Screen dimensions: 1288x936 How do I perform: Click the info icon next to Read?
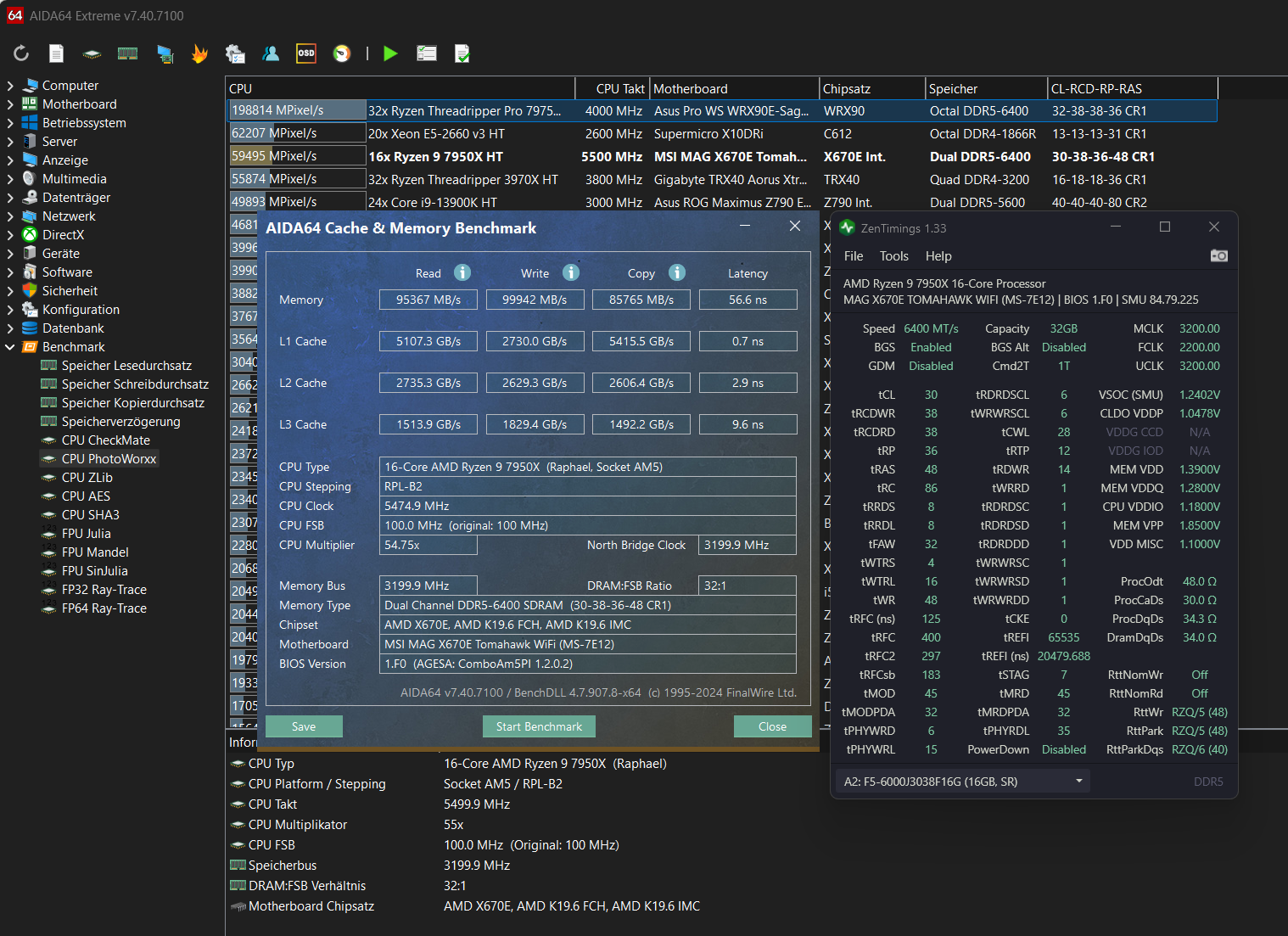[462, 272]
